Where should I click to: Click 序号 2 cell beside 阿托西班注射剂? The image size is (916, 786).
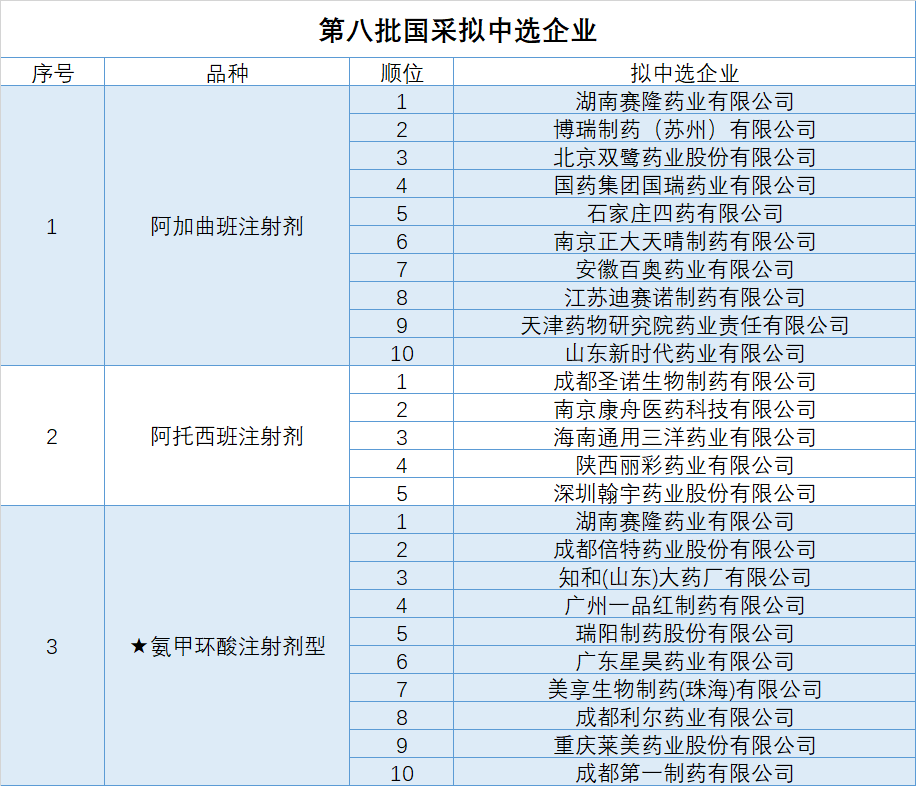click(x=53, y=436)
